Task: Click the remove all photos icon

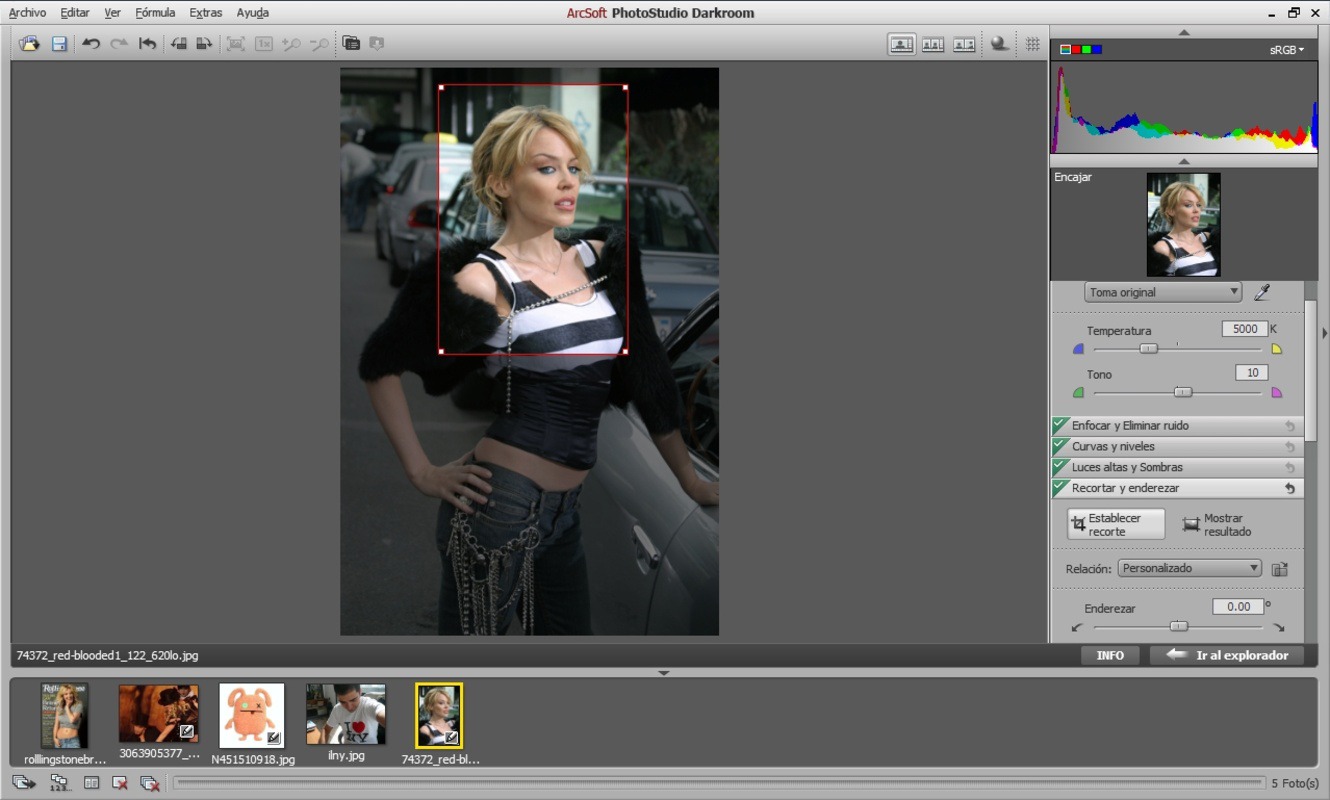Action: (x=149, y=783)
